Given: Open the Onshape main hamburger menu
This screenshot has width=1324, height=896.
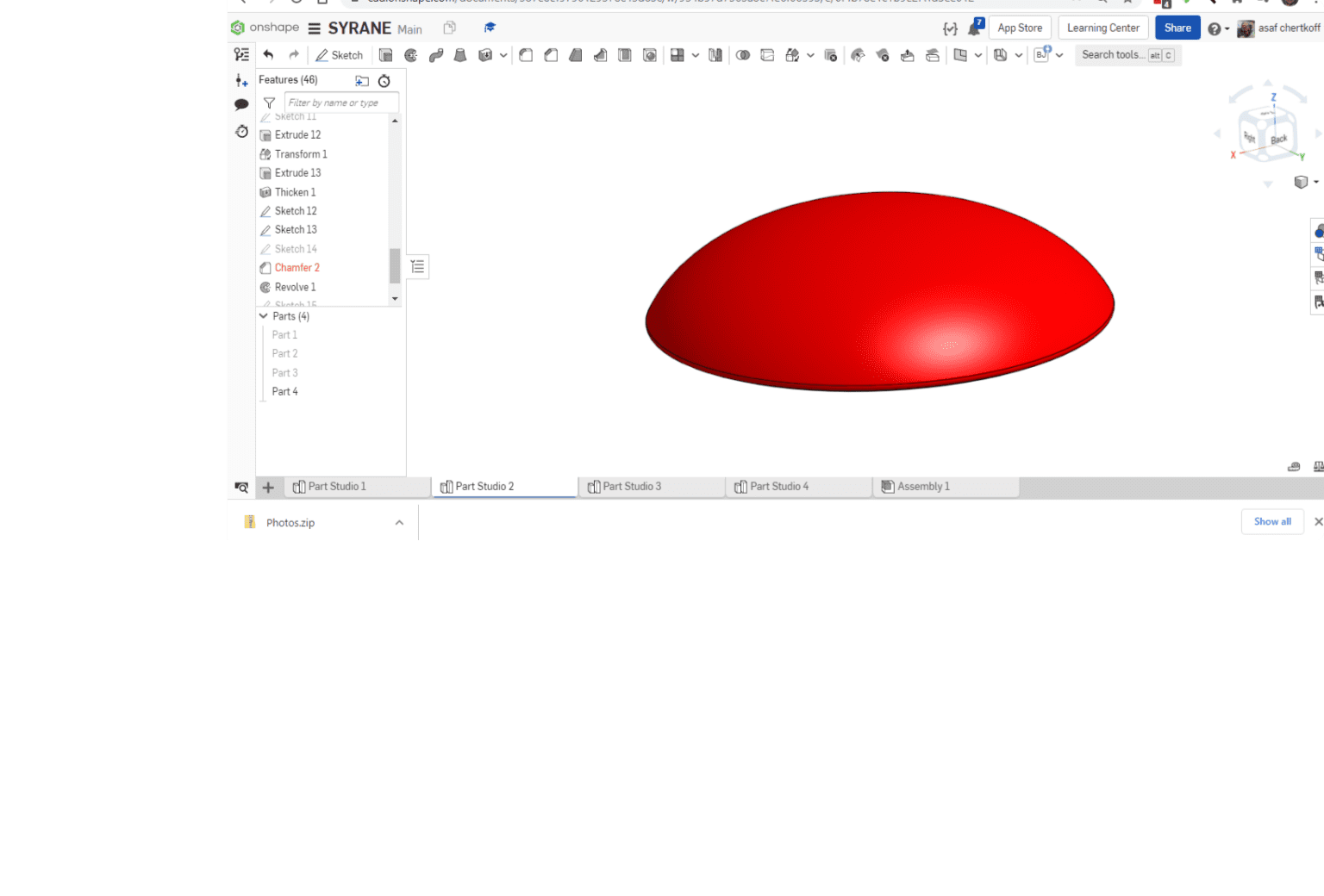Looking at the screenshot, I should coord(315,28).
